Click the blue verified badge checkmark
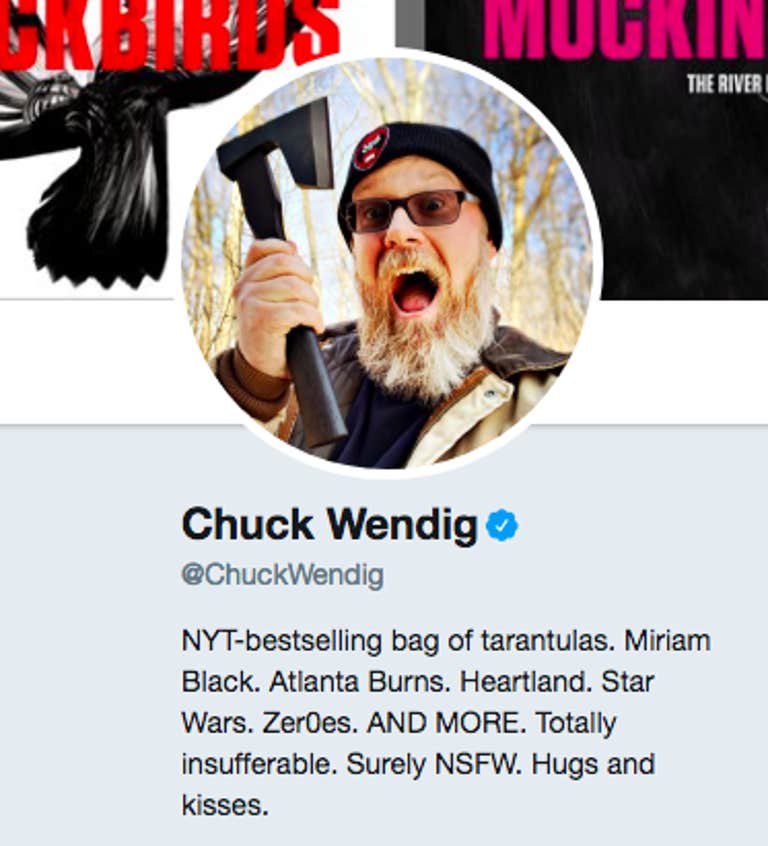The width and height of the screenshot is (768, 846). point(502,525)
